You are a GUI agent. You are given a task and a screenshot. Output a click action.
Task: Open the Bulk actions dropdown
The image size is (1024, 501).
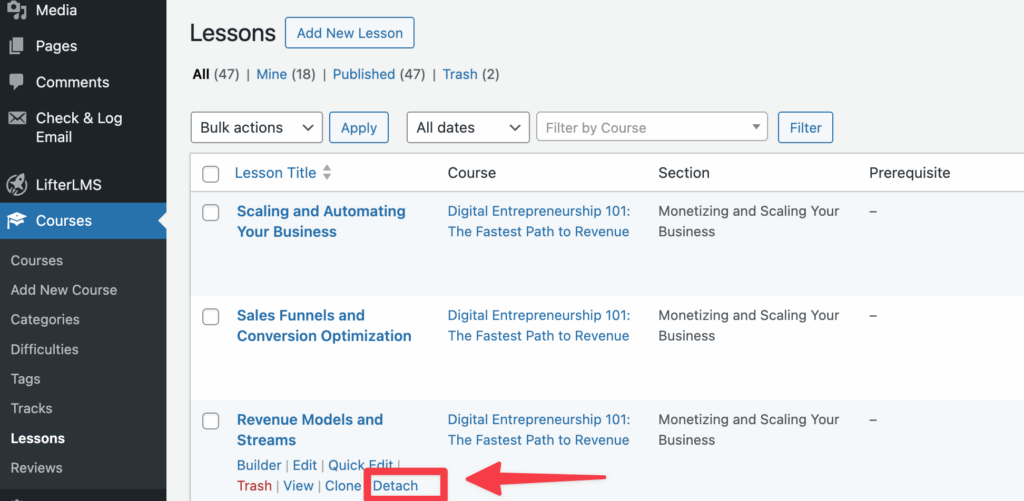pyautogui.click(x=256, y=128)
